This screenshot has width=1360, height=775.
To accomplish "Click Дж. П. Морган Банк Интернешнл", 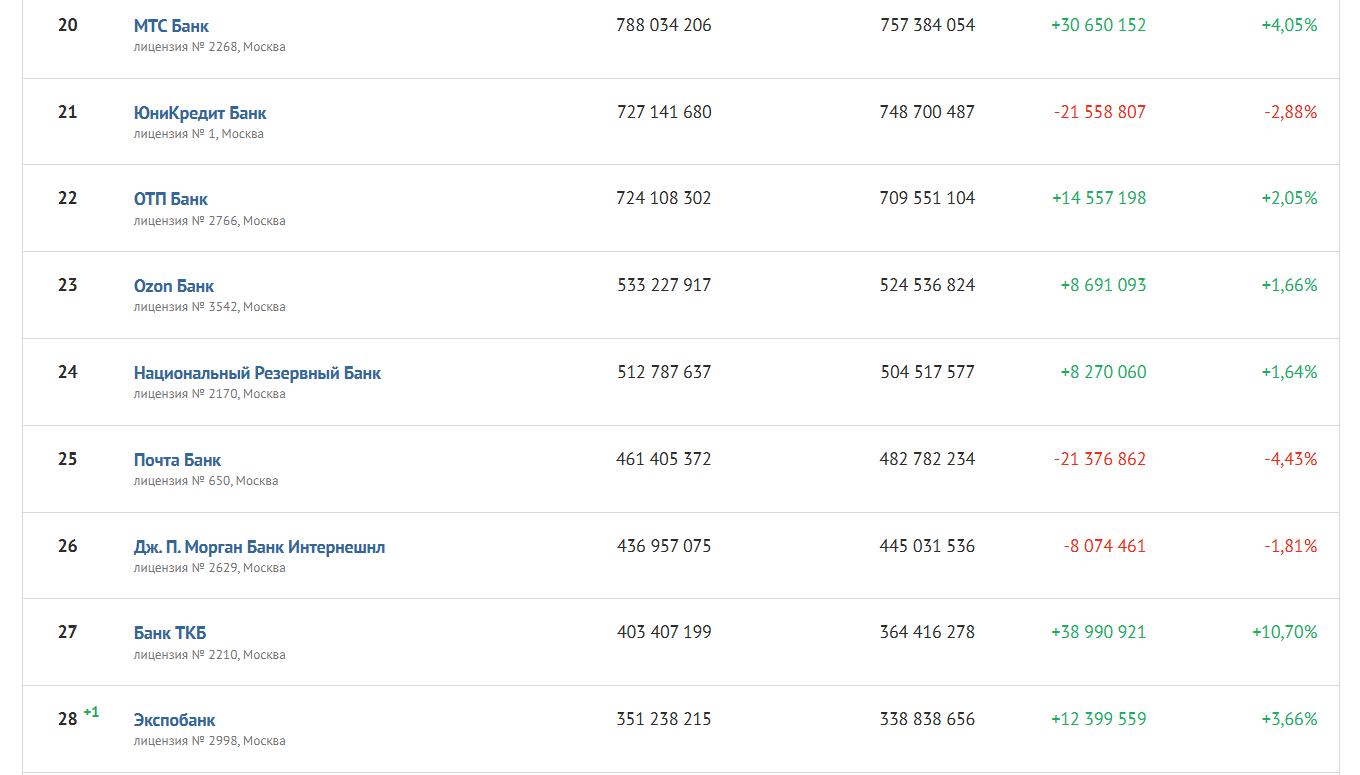I will coord(259,547).
